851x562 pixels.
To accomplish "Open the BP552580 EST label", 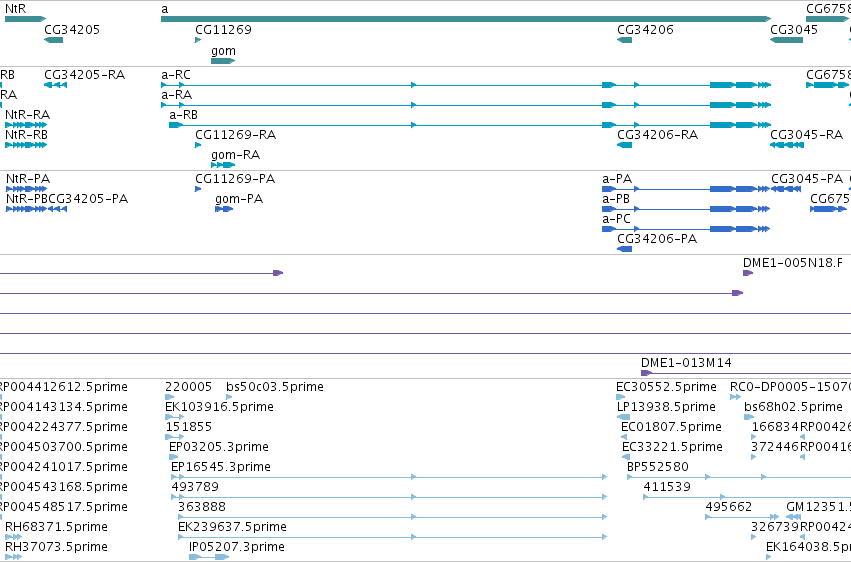I will pyautogui.click(x=658, y=467).
